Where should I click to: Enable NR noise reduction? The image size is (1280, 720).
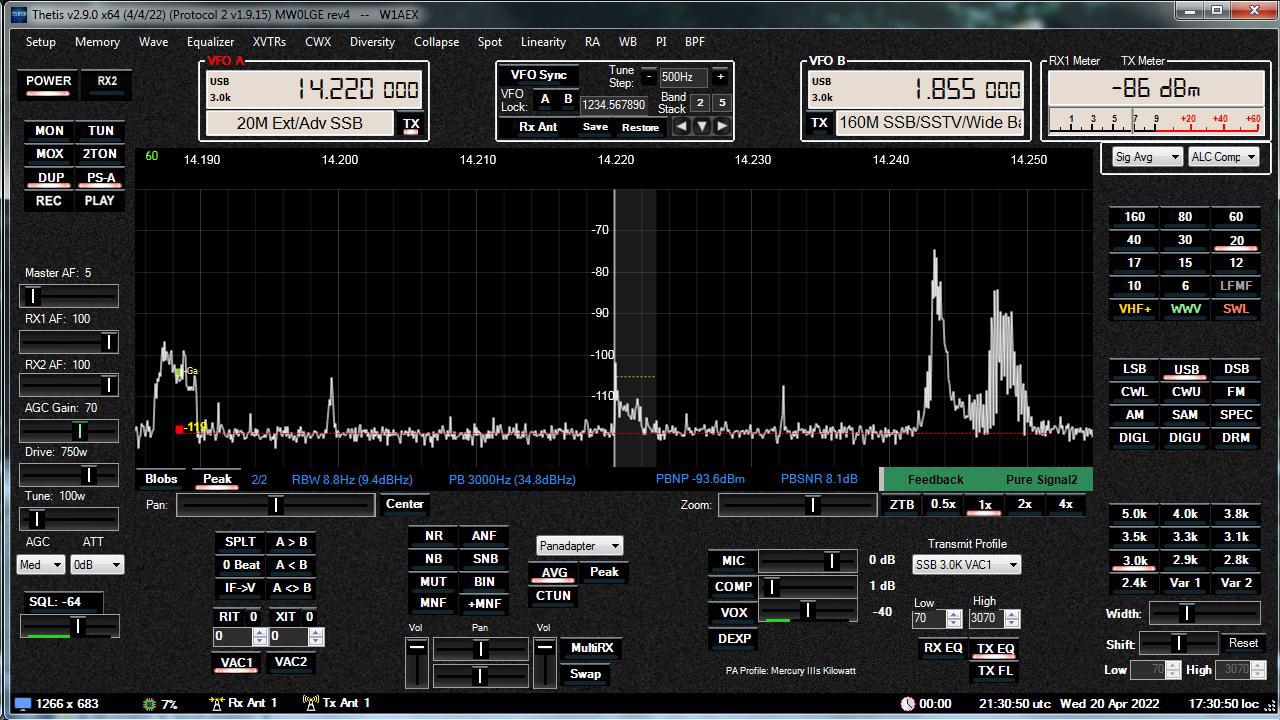click(x=433, y=536)
